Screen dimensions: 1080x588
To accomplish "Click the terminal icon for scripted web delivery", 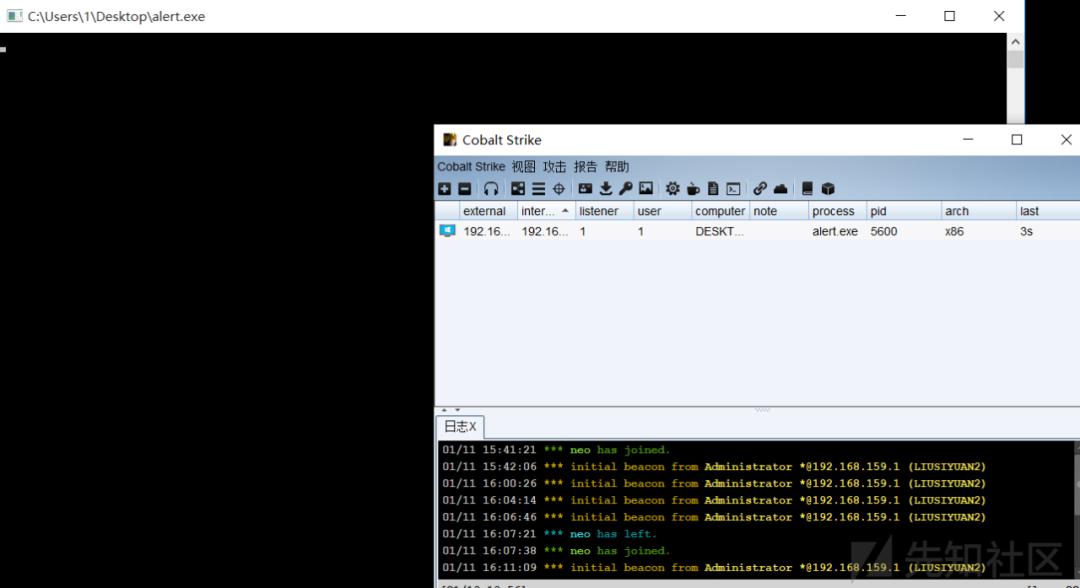I will coord(734,189).
